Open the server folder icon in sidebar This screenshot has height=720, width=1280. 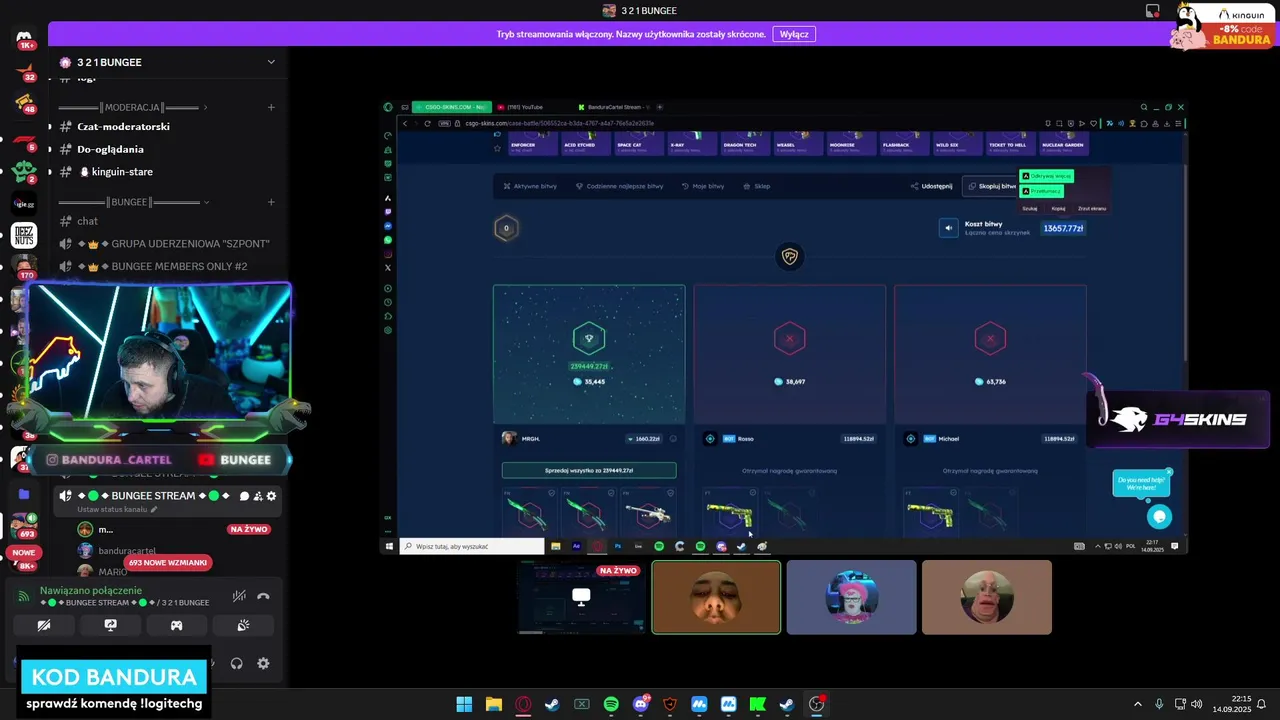pos(25,494)
